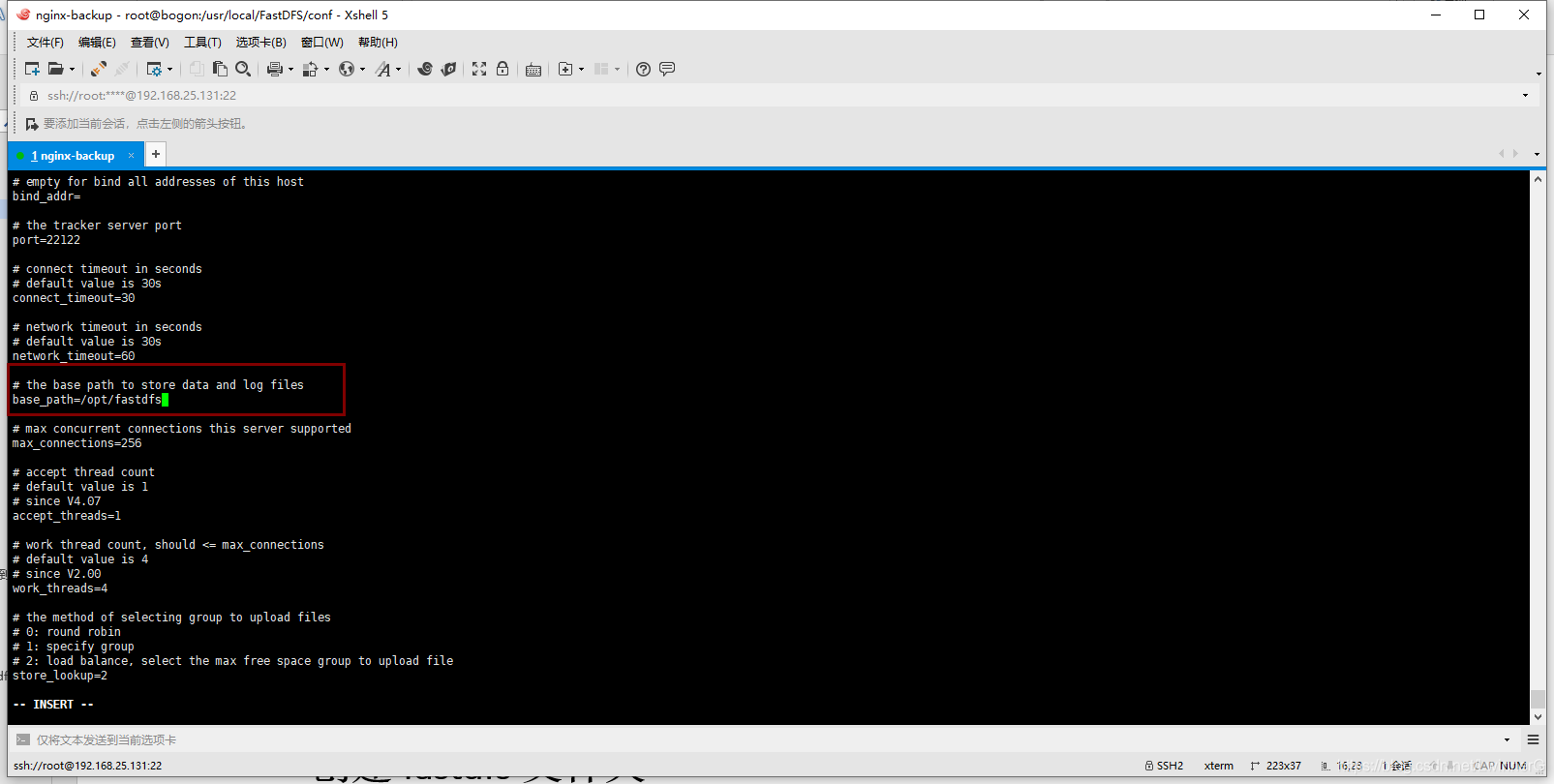Click the Copy icon in toolbar
This screenshot has width=1554, height=784.
[x=197, y=69]
